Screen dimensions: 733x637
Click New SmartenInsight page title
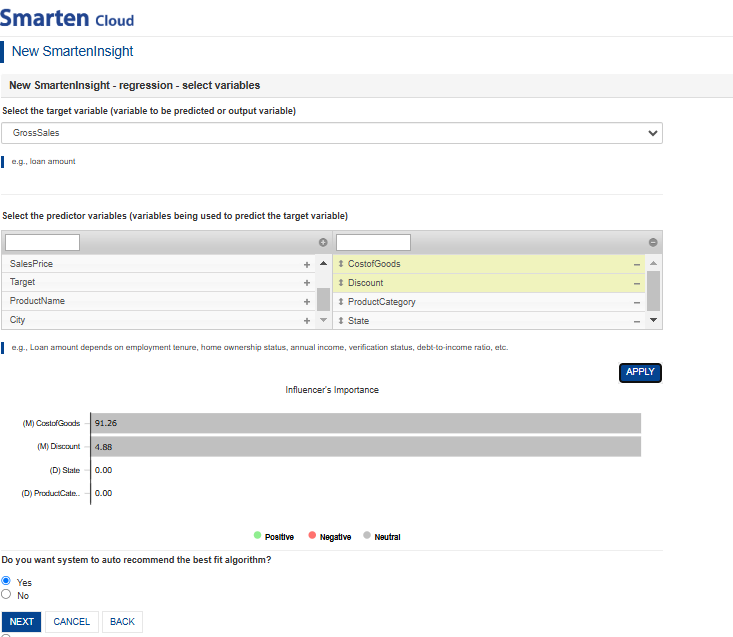tap(72, 51)
